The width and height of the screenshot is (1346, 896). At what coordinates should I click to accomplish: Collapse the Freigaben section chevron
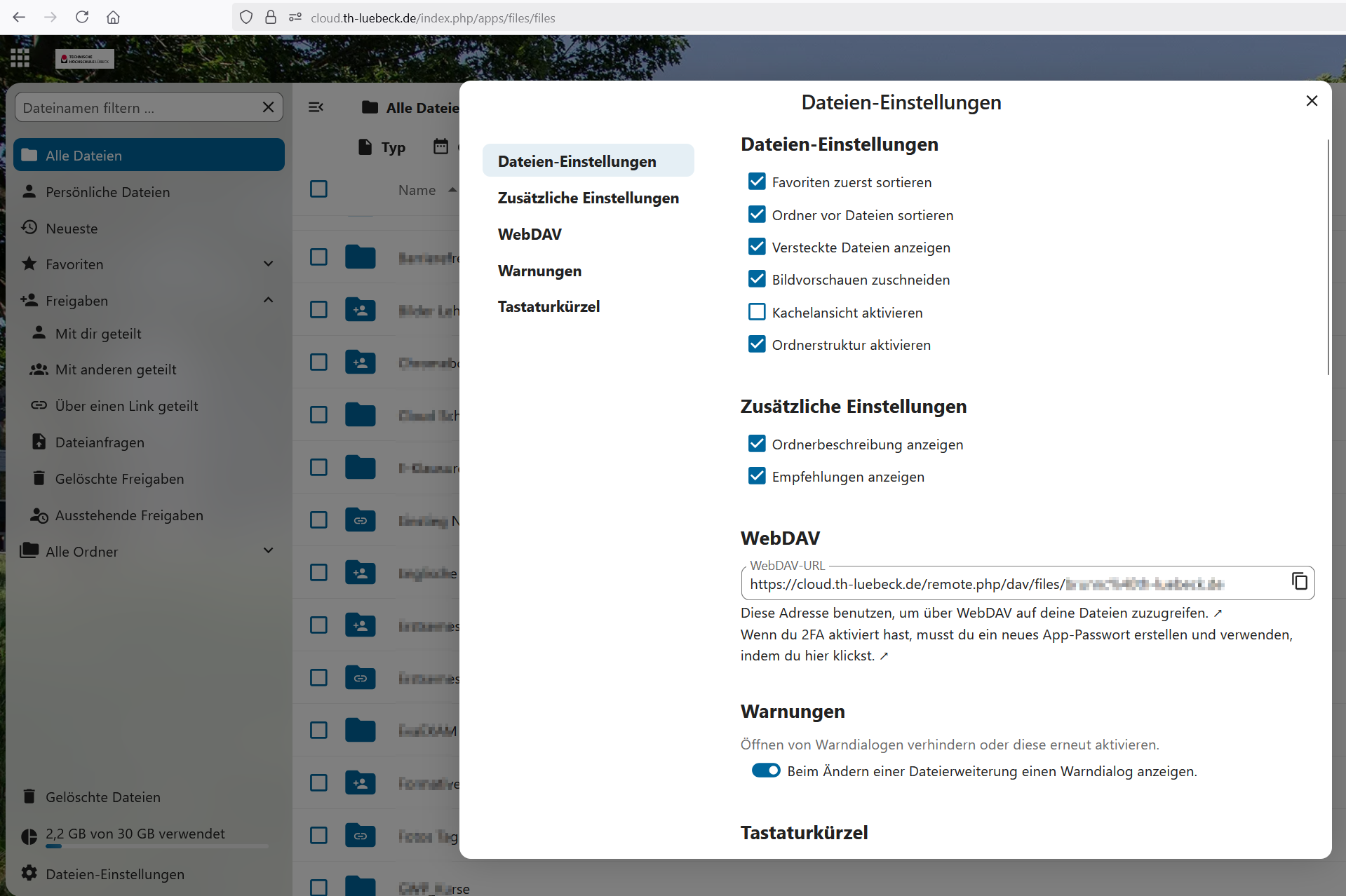coord(268,300)
